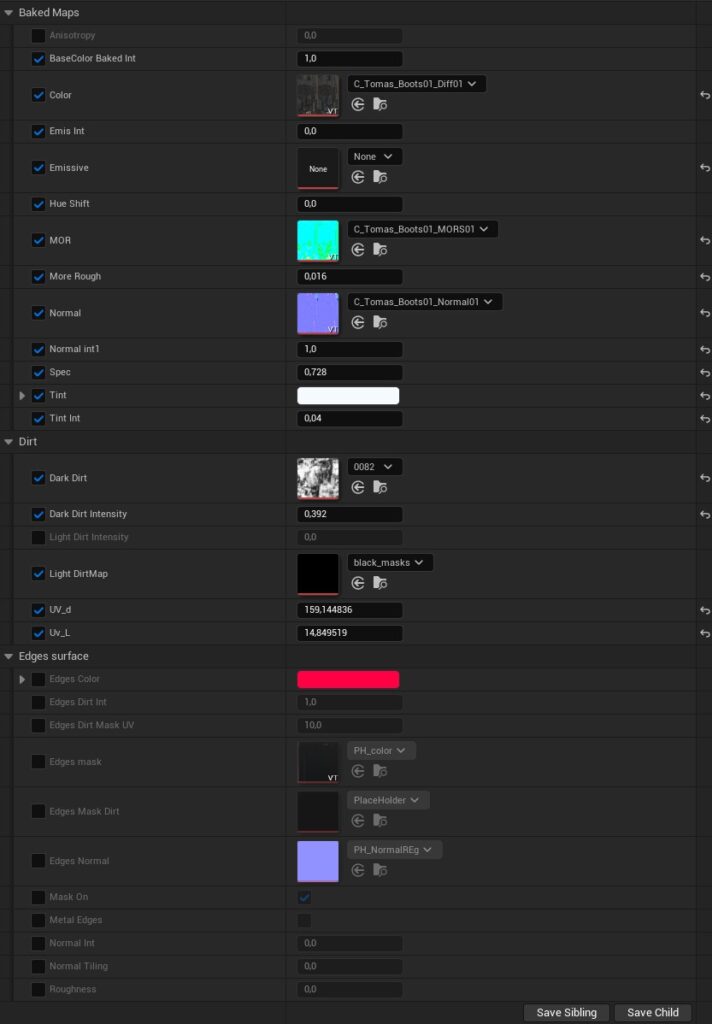Browse to Dark Dirt texture in Content Browser
Image resolution: width=712 pixels, height=1024 pixels.
[380, 487]
